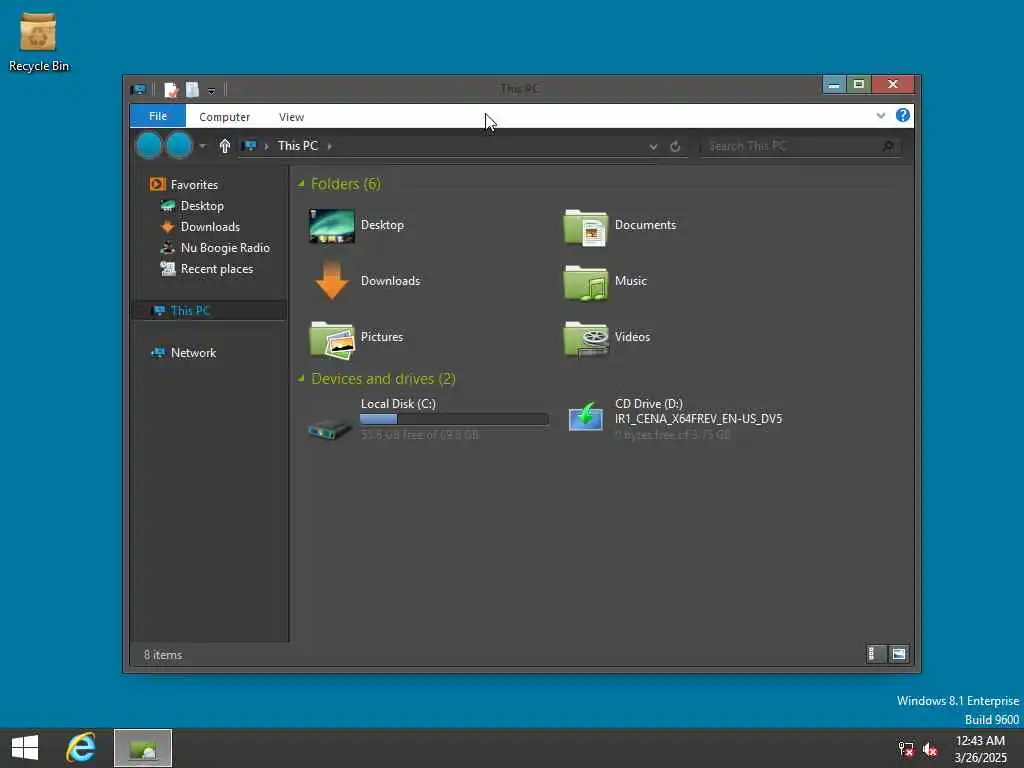This screenshot has height=768, width=1024.
Task: Click the 'Videos' folder name text
Action: point(632,337)
